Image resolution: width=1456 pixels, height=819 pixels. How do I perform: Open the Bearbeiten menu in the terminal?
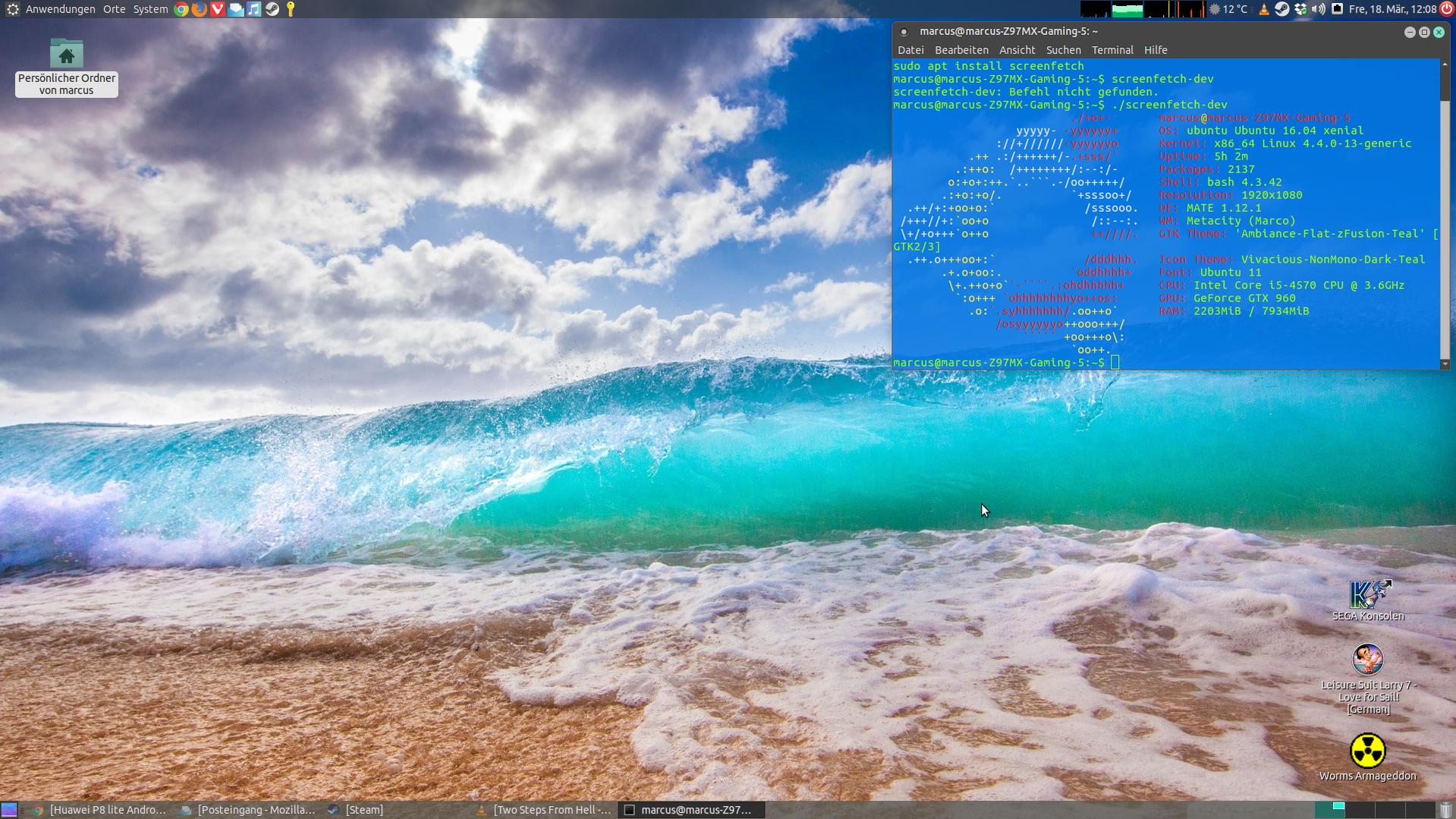961,50
